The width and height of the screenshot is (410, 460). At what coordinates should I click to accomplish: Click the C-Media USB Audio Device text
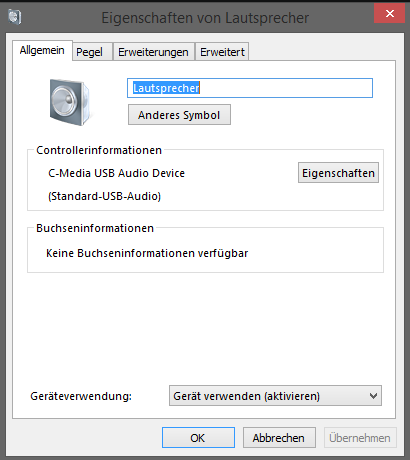[117, 173]
